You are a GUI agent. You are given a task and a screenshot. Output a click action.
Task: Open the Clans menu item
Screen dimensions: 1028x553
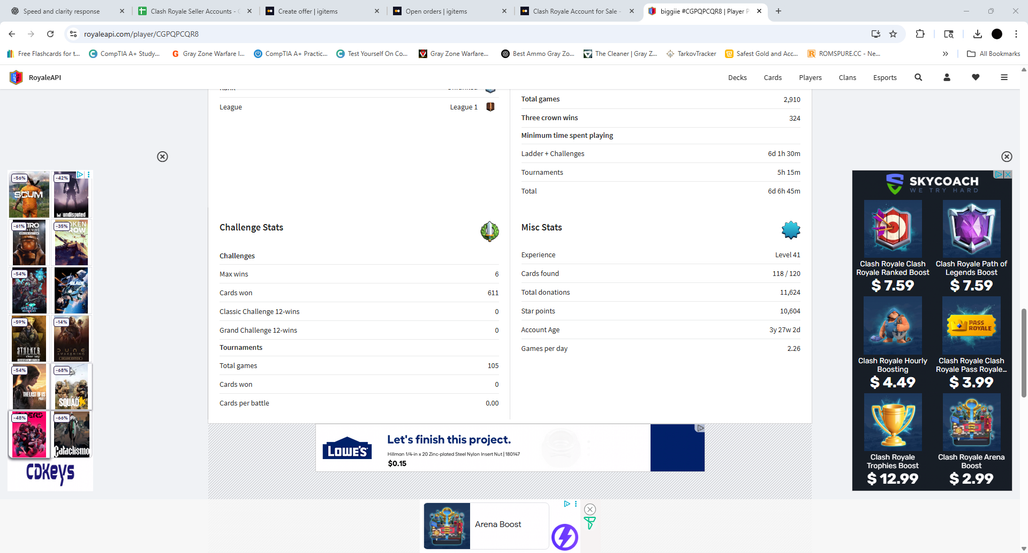pos(847,77)
